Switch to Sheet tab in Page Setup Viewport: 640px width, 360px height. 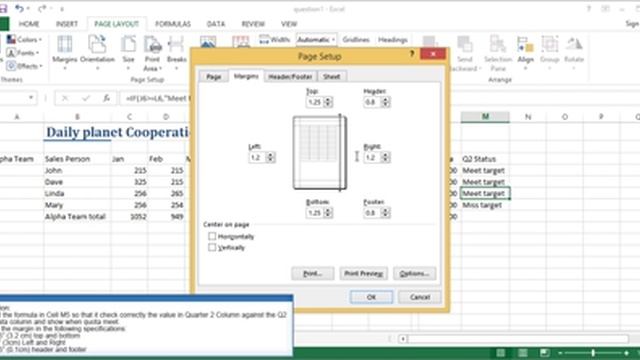tap(331, 77)
